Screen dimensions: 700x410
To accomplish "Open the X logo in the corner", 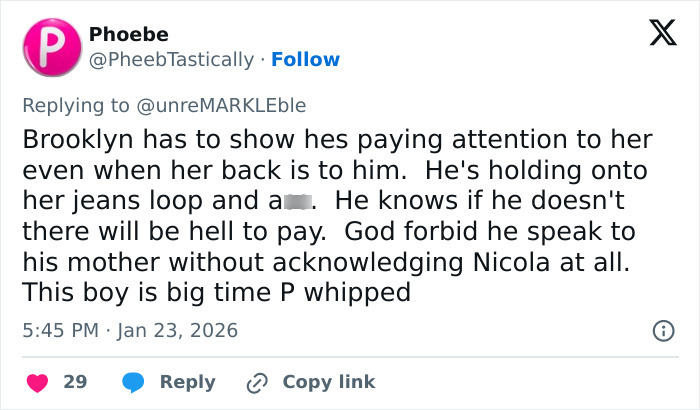I will (x=655, y=36).
